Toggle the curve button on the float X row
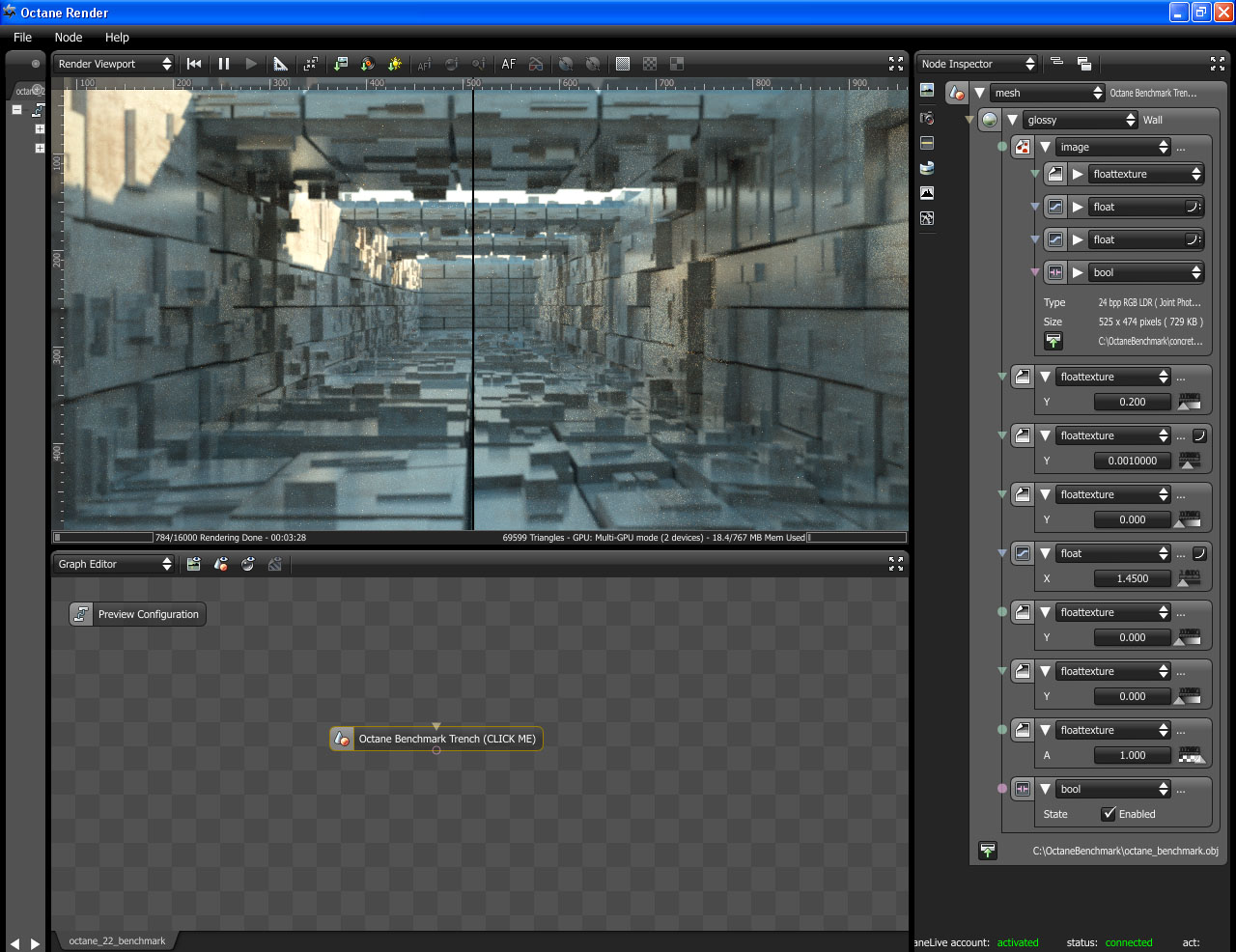The image size is (1236, 952). (1199, 553)
